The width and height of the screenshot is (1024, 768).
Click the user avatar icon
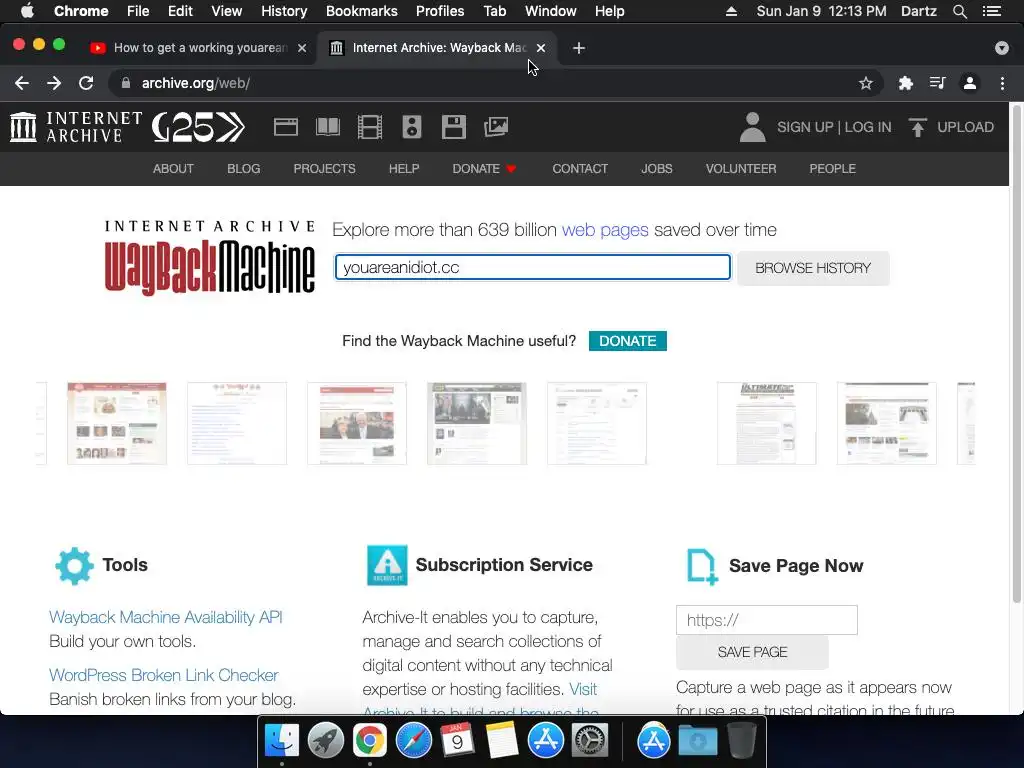[x=752, y=127]
